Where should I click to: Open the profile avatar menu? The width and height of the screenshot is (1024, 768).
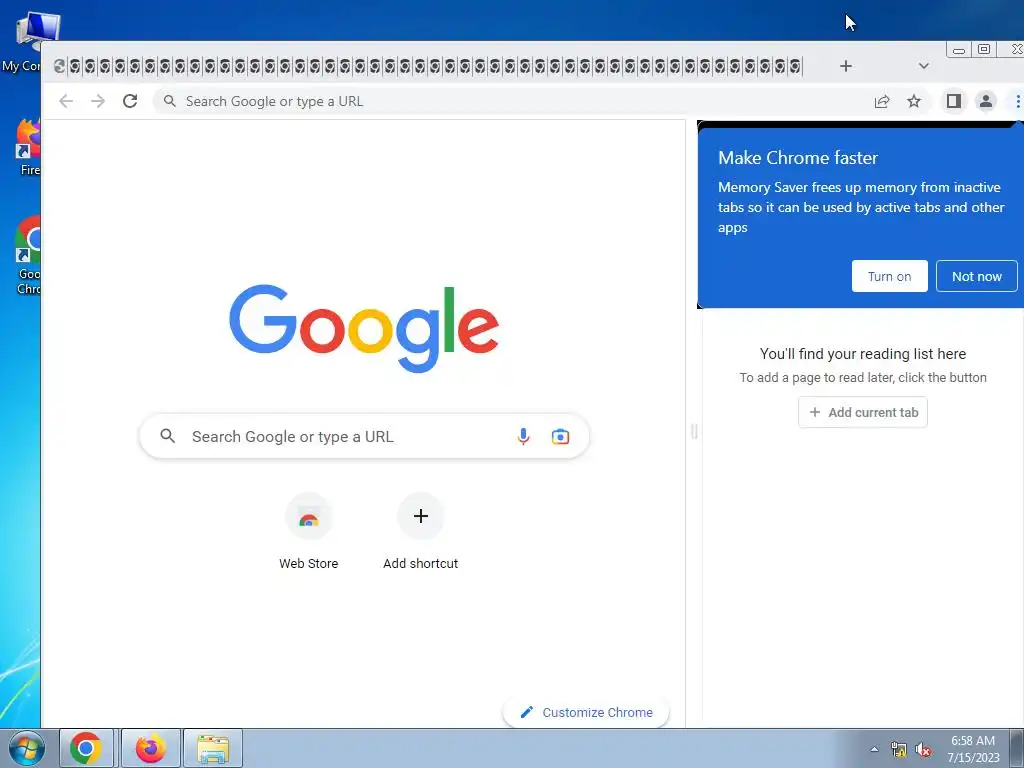[985, 101]
